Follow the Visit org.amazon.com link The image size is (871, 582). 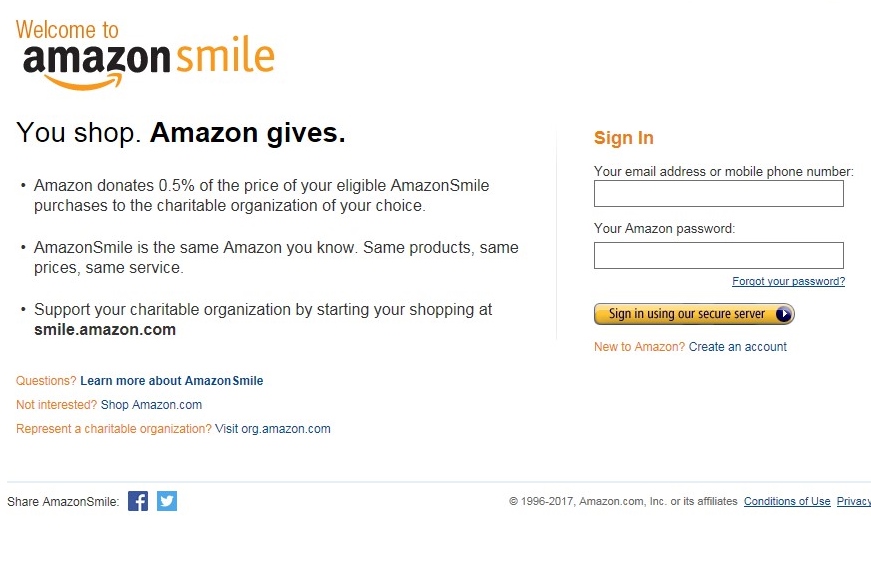coord(272,429)
